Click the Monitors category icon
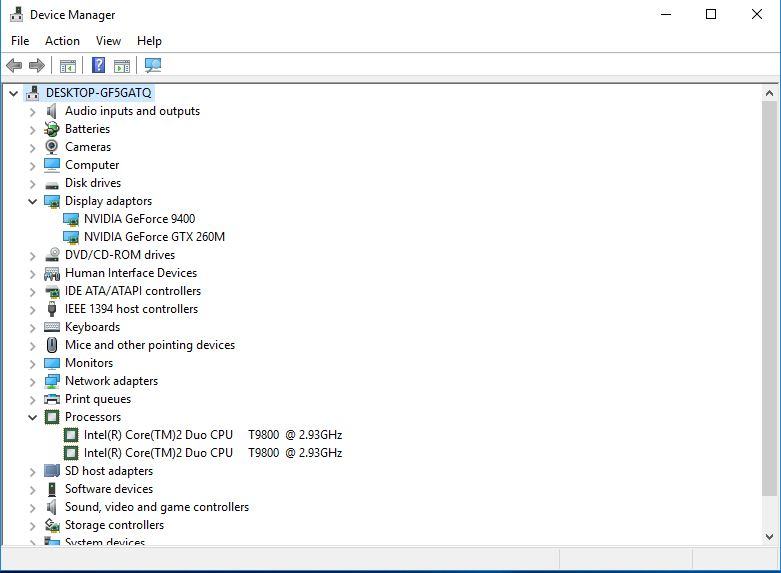This screenshot has height=573, width=781. [x=52, y=363]
